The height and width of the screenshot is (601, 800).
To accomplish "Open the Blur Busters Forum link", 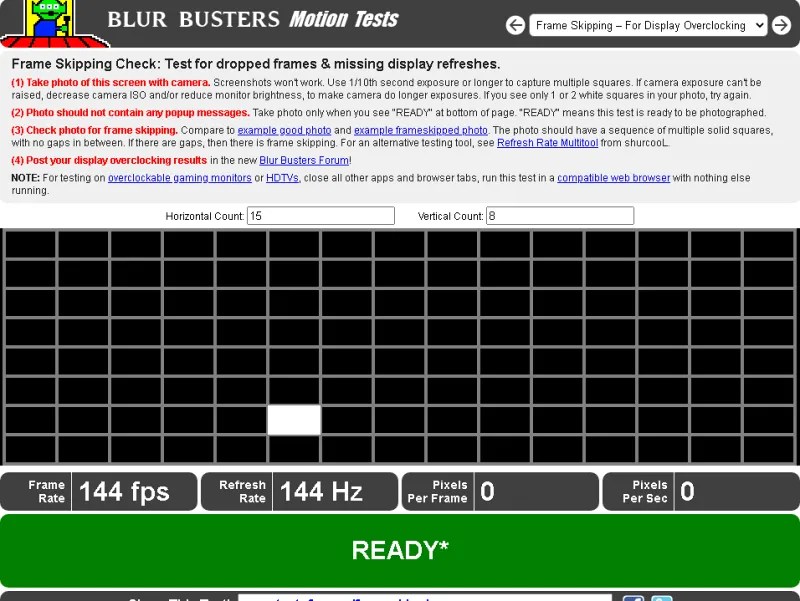I will [x=304, y=158].
